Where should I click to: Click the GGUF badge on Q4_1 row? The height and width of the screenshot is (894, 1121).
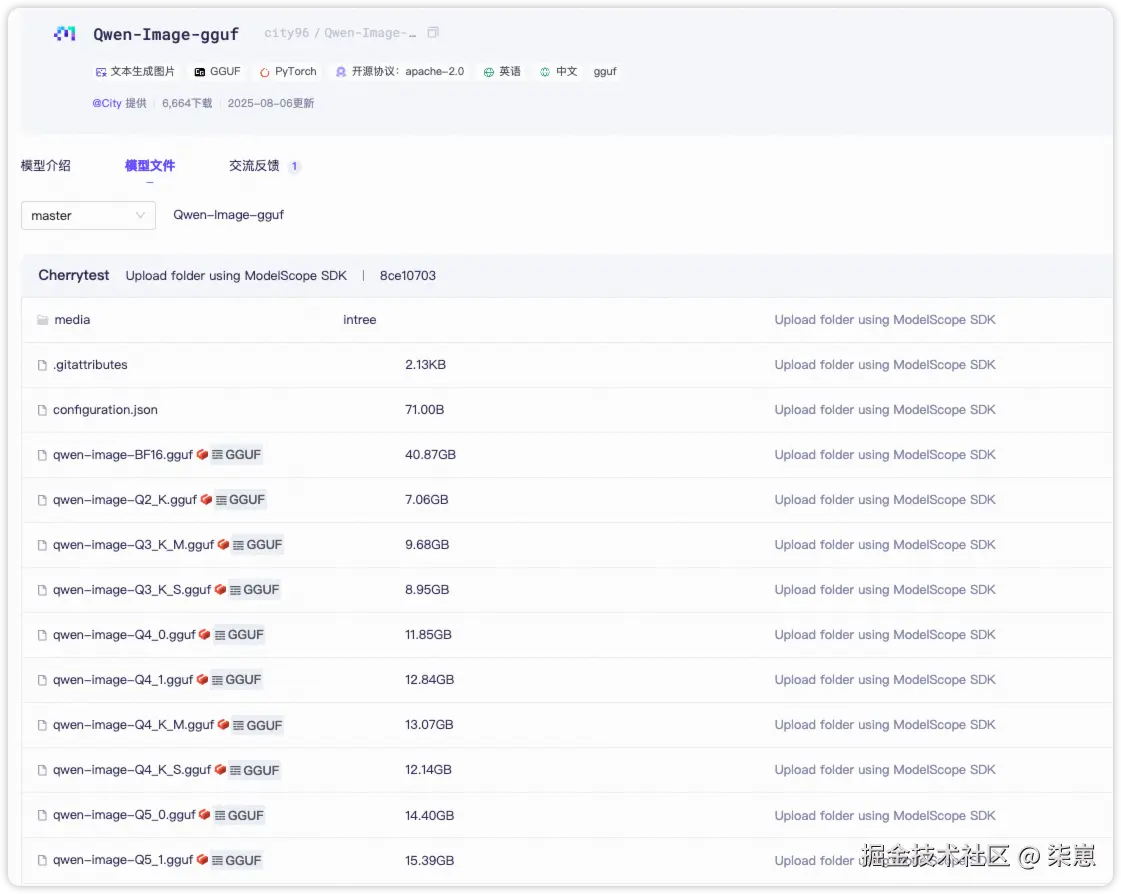(237, 680)
